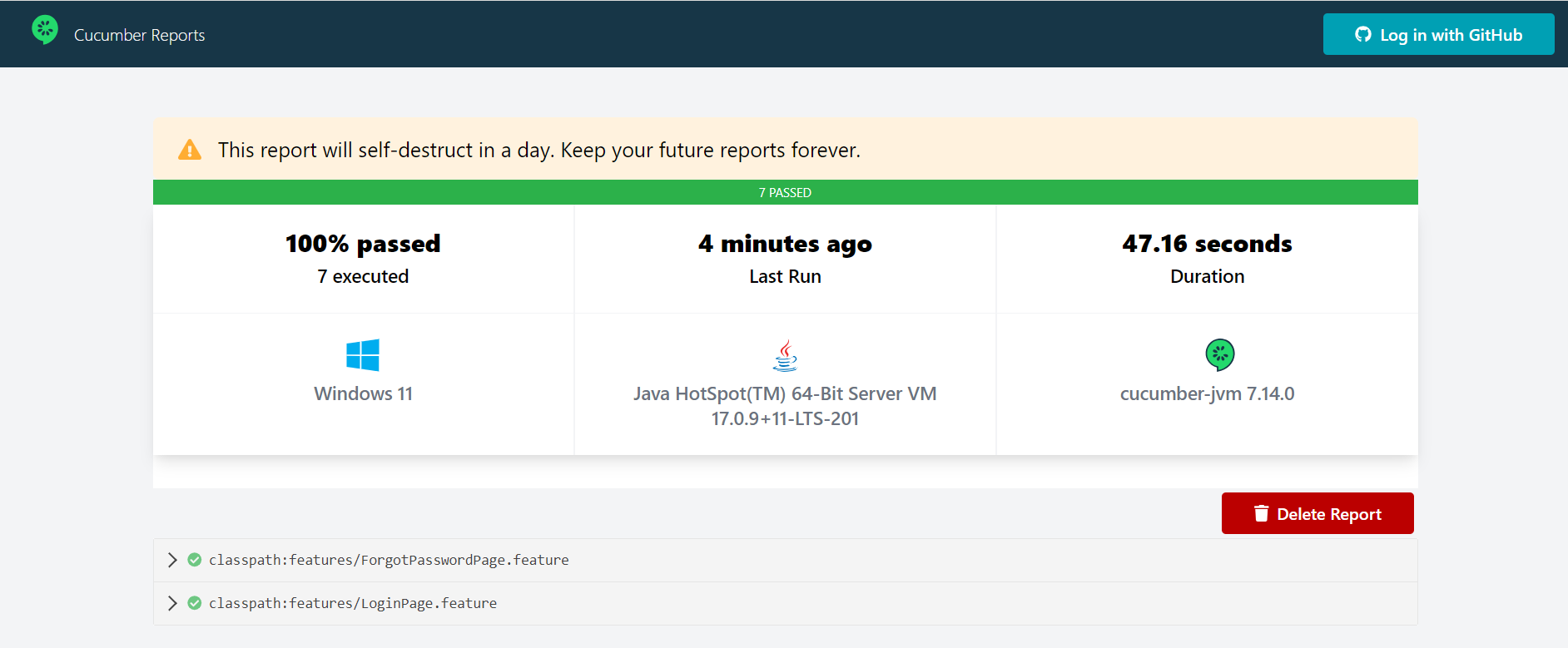Click the Java HotSpot 64-Bit Server VM text

(785, 406)
